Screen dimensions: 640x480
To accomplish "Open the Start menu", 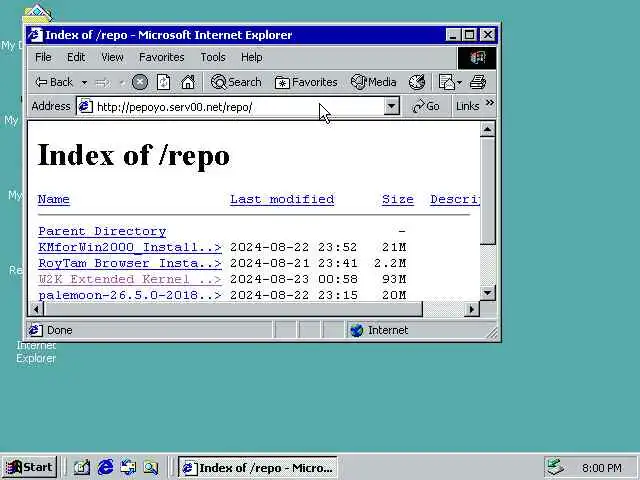I will pyautogui.click(x=30, y=467).
